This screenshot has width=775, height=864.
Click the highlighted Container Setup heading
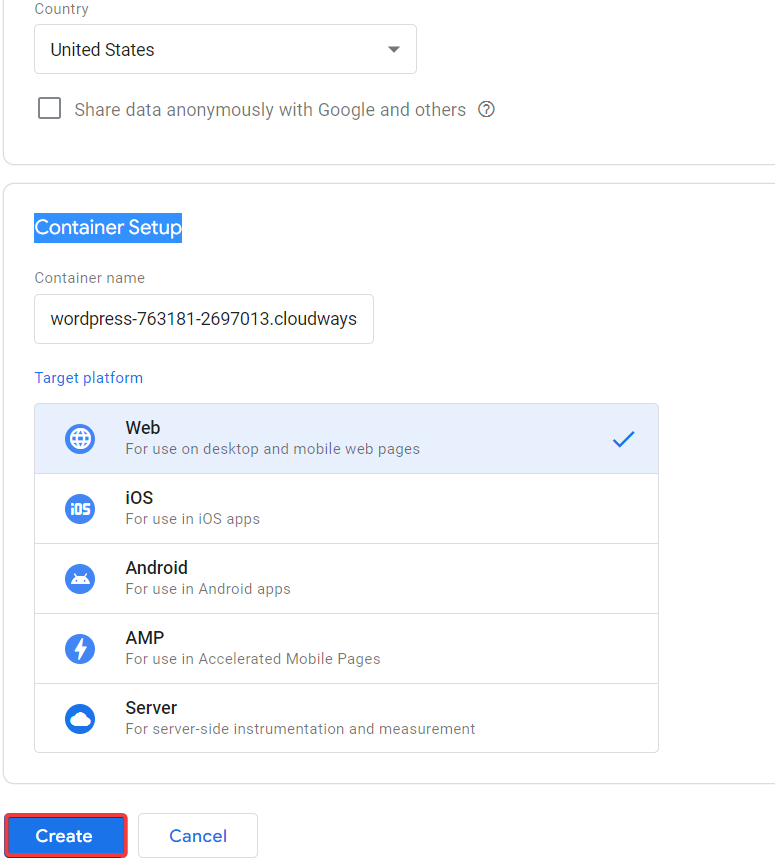click(x=107, y=228)
